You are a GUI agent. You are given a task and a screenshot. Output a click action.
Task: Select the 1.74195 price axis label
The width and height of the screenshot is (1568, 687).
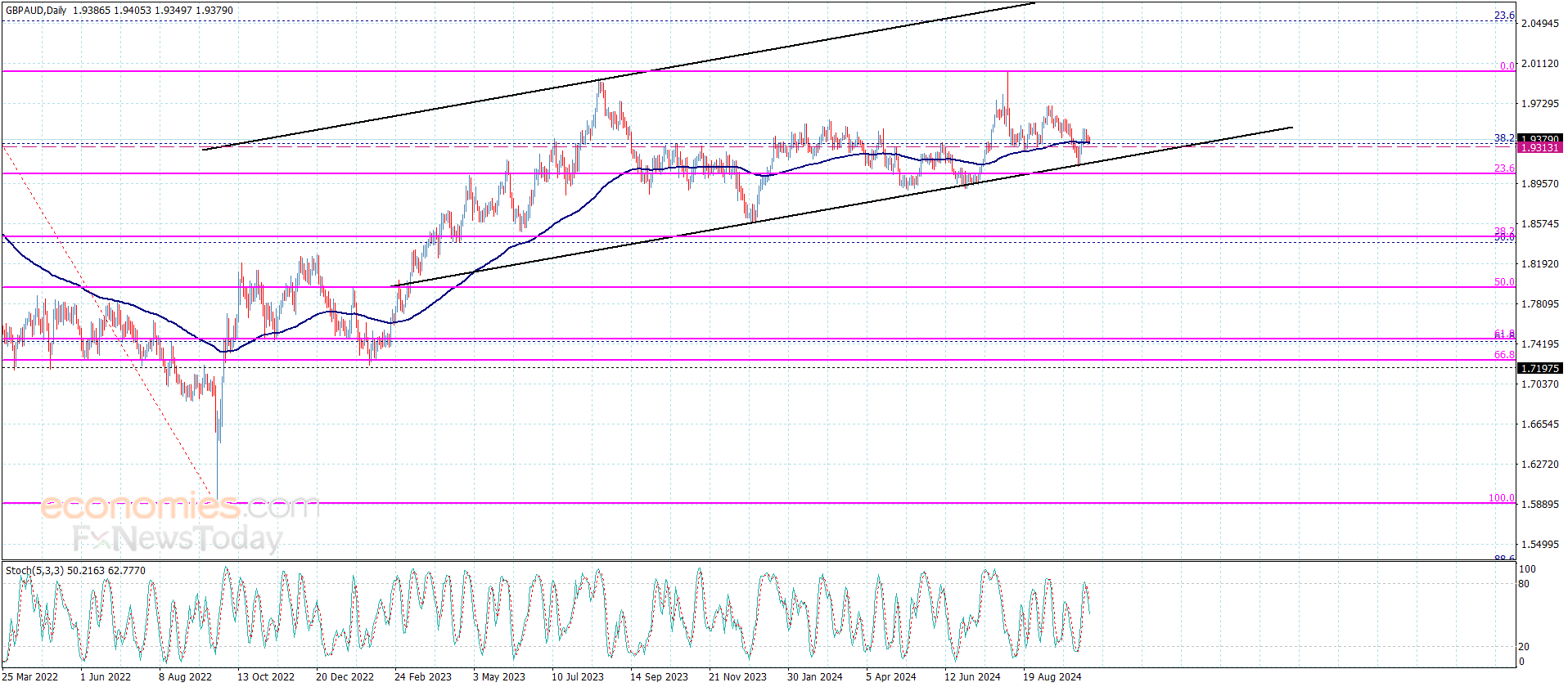[1539, 344]
